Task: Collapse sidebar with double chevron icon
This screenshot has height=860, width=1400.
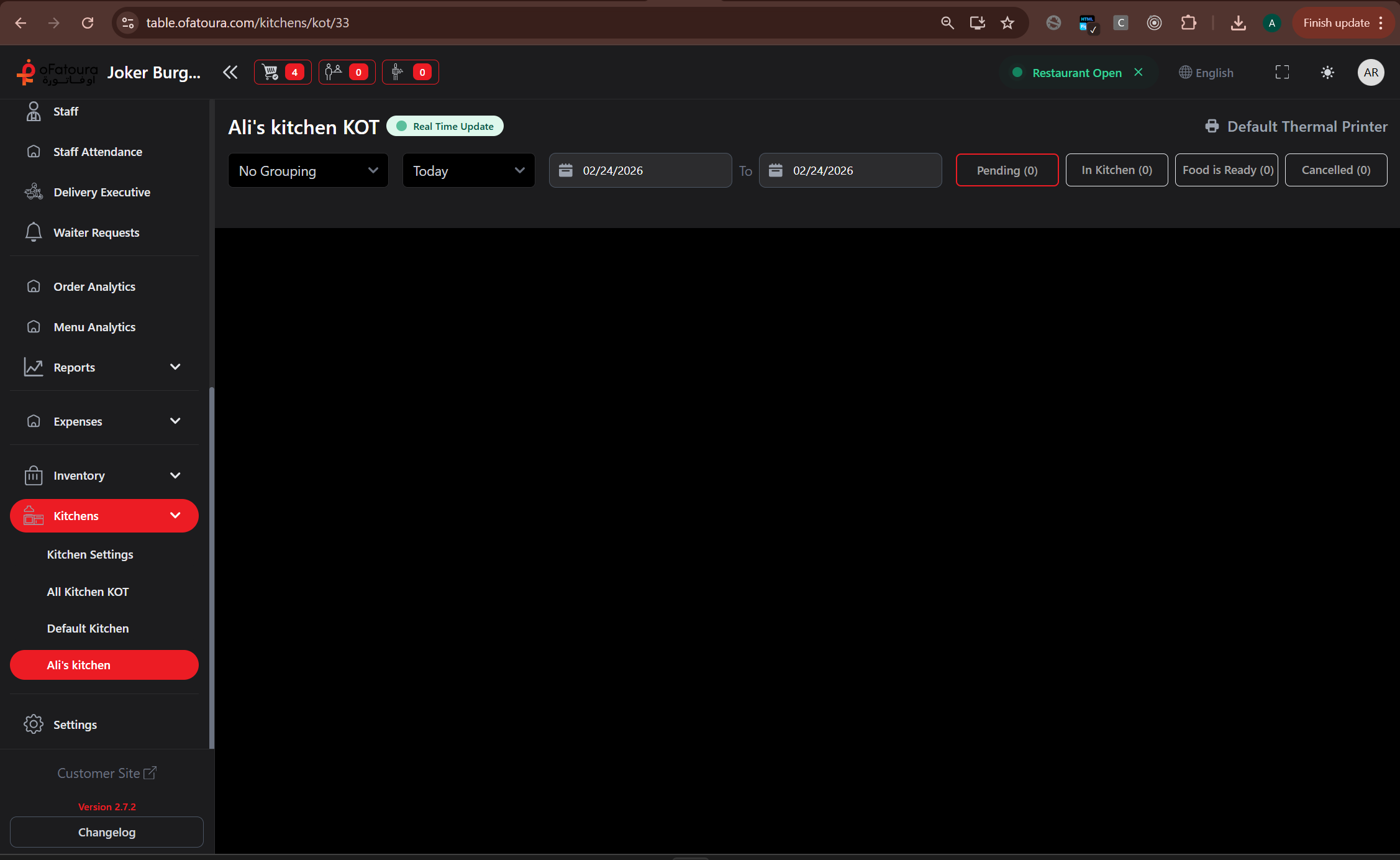Action: (230, 72)
